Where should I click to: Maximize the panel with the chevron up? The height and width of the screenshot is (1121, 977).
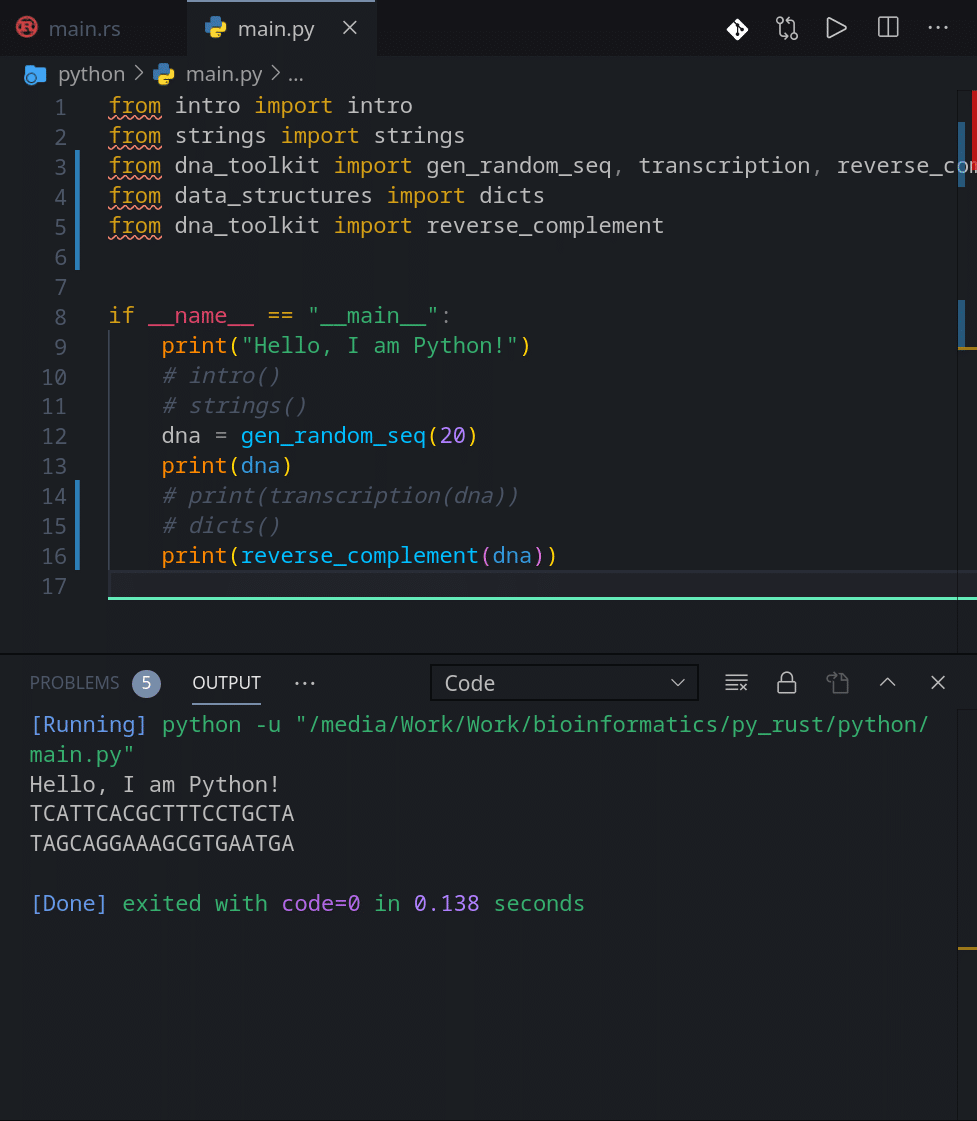(x=888, y=683)
